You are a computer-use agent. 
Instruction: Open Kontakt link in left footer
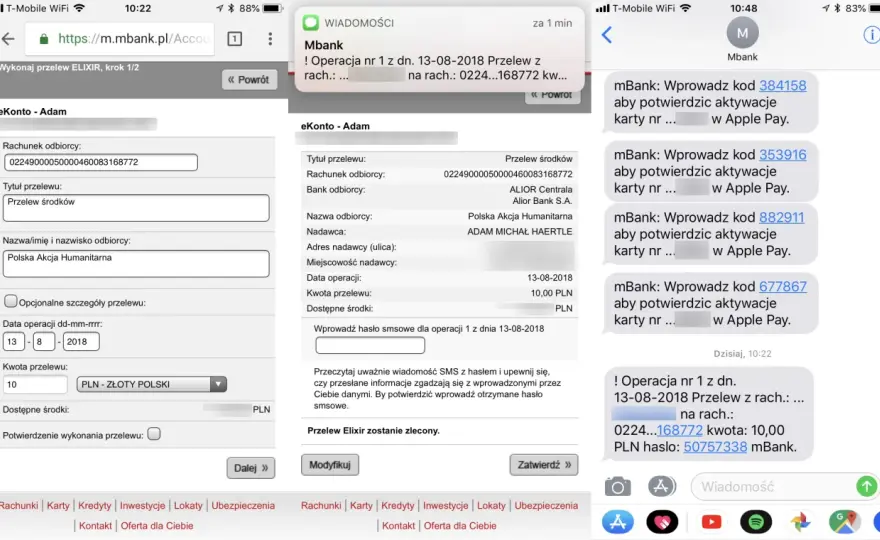click(95, 525)
